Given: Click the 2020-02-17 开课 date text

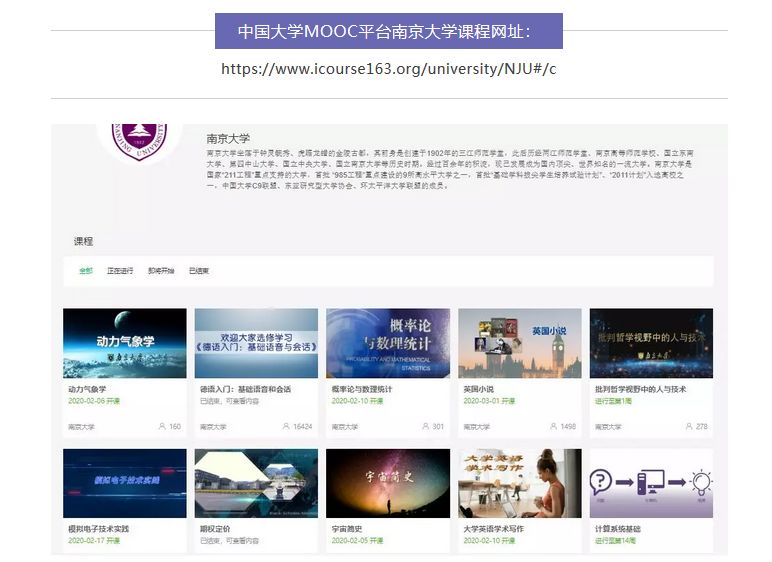Looking at the screenshot, I should pos(94,540).
